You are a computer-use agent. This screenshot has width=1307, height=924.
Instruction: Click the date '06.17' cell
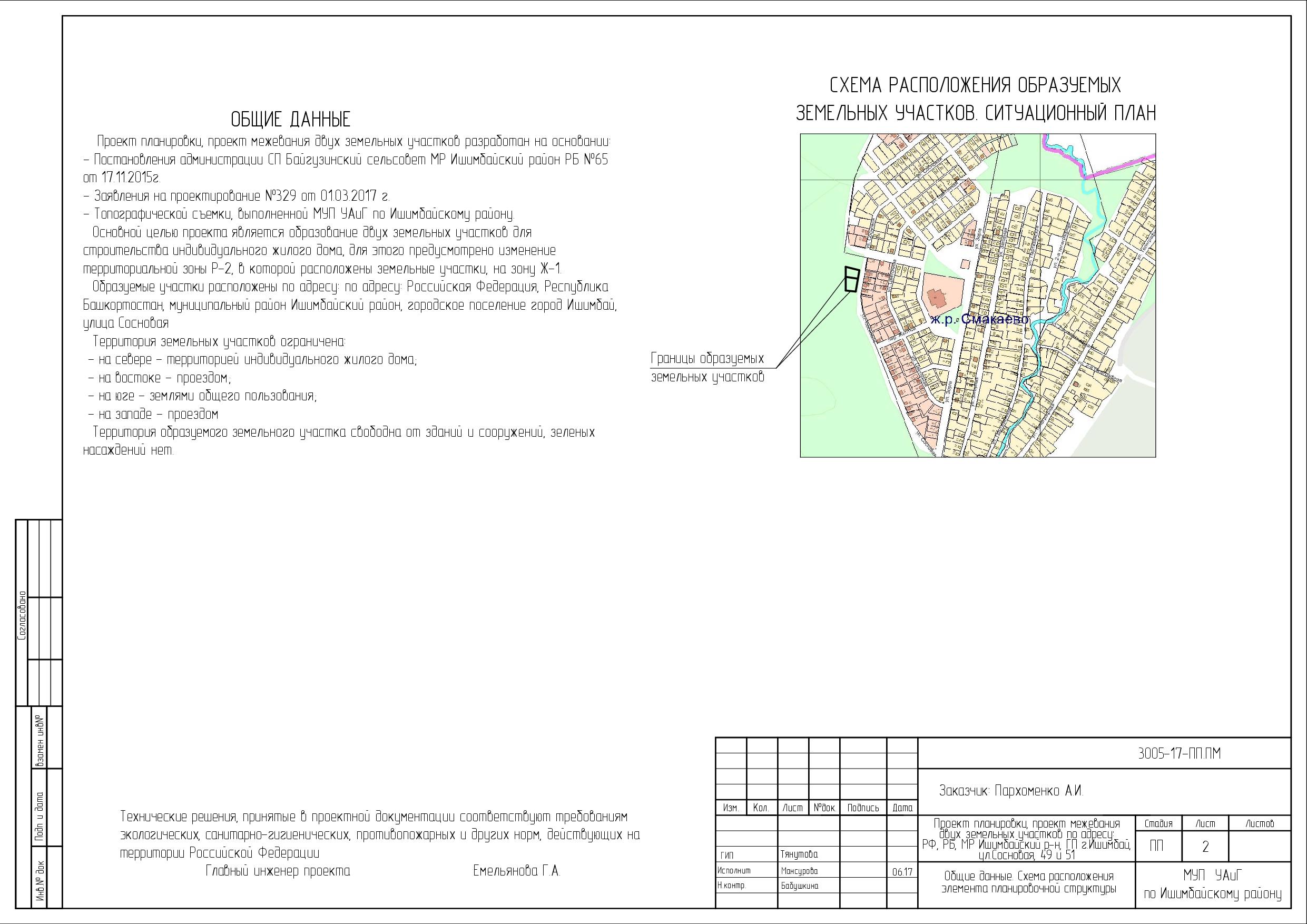pyautogui.click(x=902, y=872)
